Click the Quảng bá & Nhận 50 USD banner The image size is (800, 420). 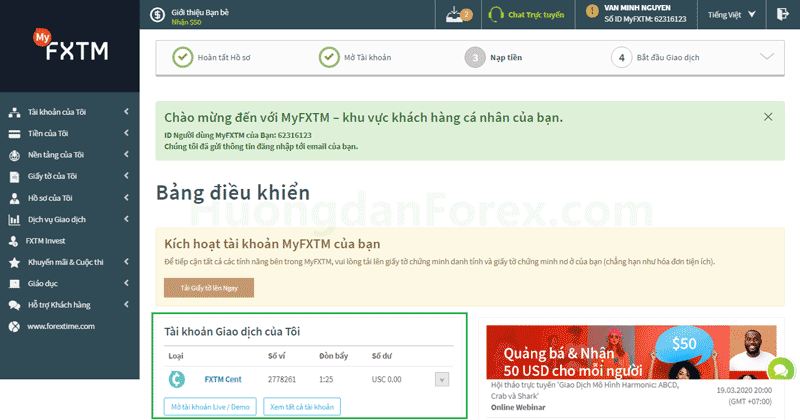click(631, 352)
